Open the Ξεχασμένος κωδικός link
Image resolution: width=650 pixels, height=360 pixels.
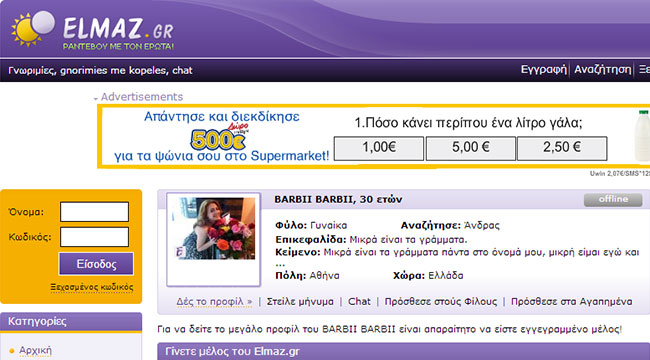point(92,287)
